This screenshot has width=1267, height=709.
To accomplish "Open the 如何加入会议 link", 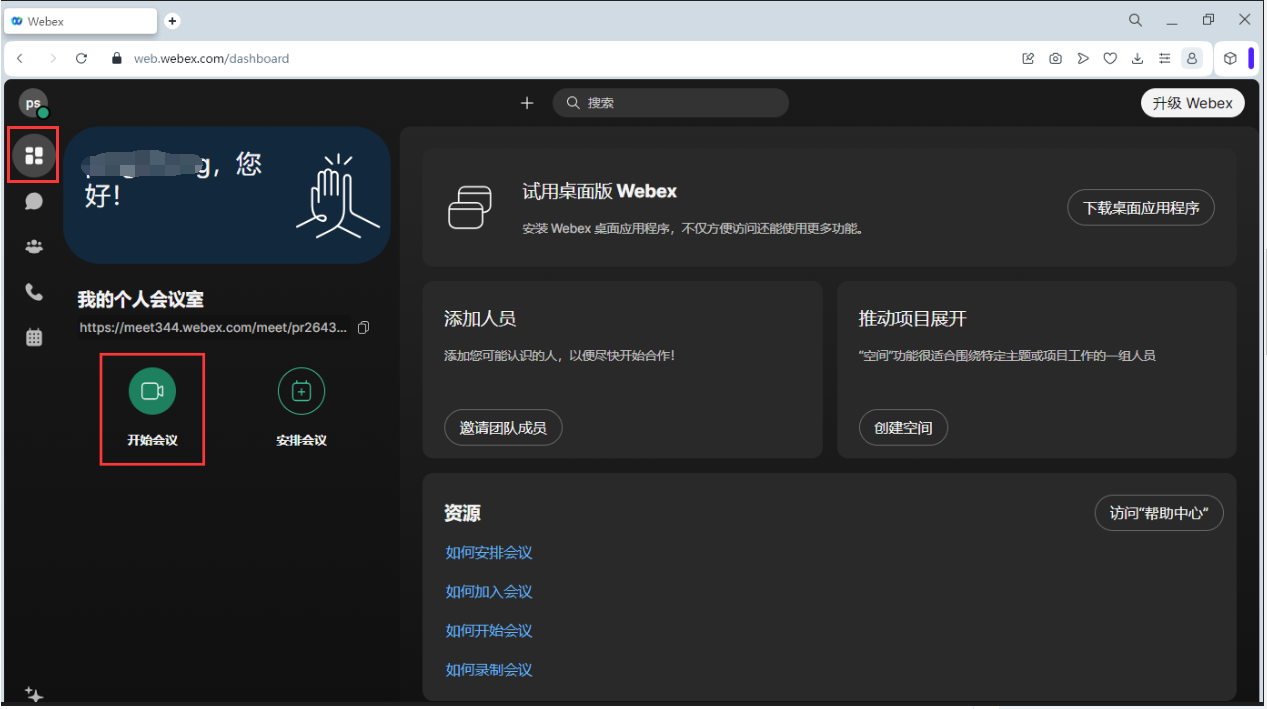I will [489, 592].
